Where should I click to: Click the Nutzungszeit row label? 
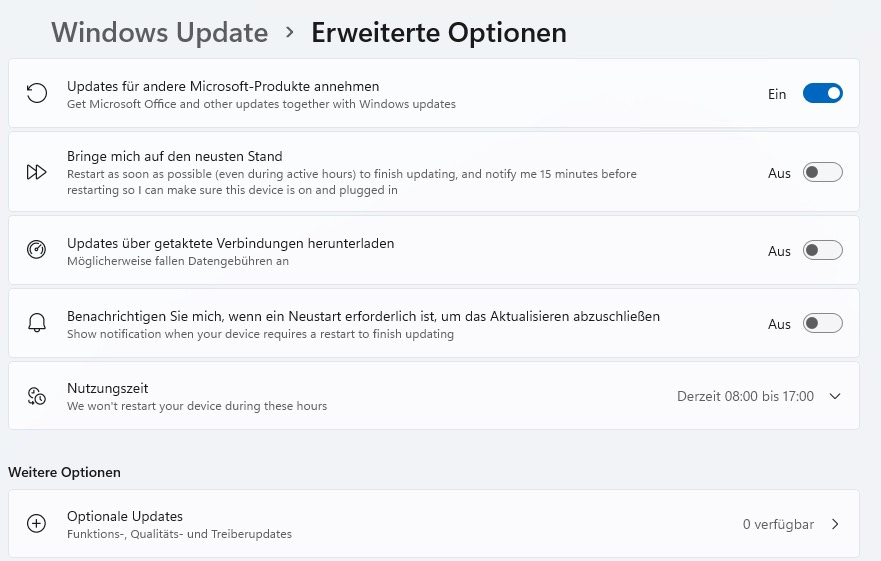[x=107, y=388]
